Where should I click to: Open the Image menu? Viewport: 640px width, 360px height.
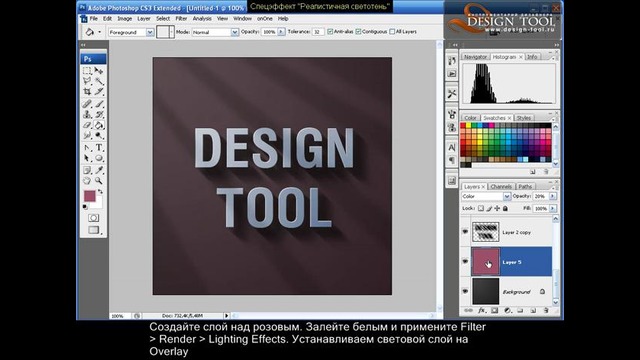click(124, 19)
